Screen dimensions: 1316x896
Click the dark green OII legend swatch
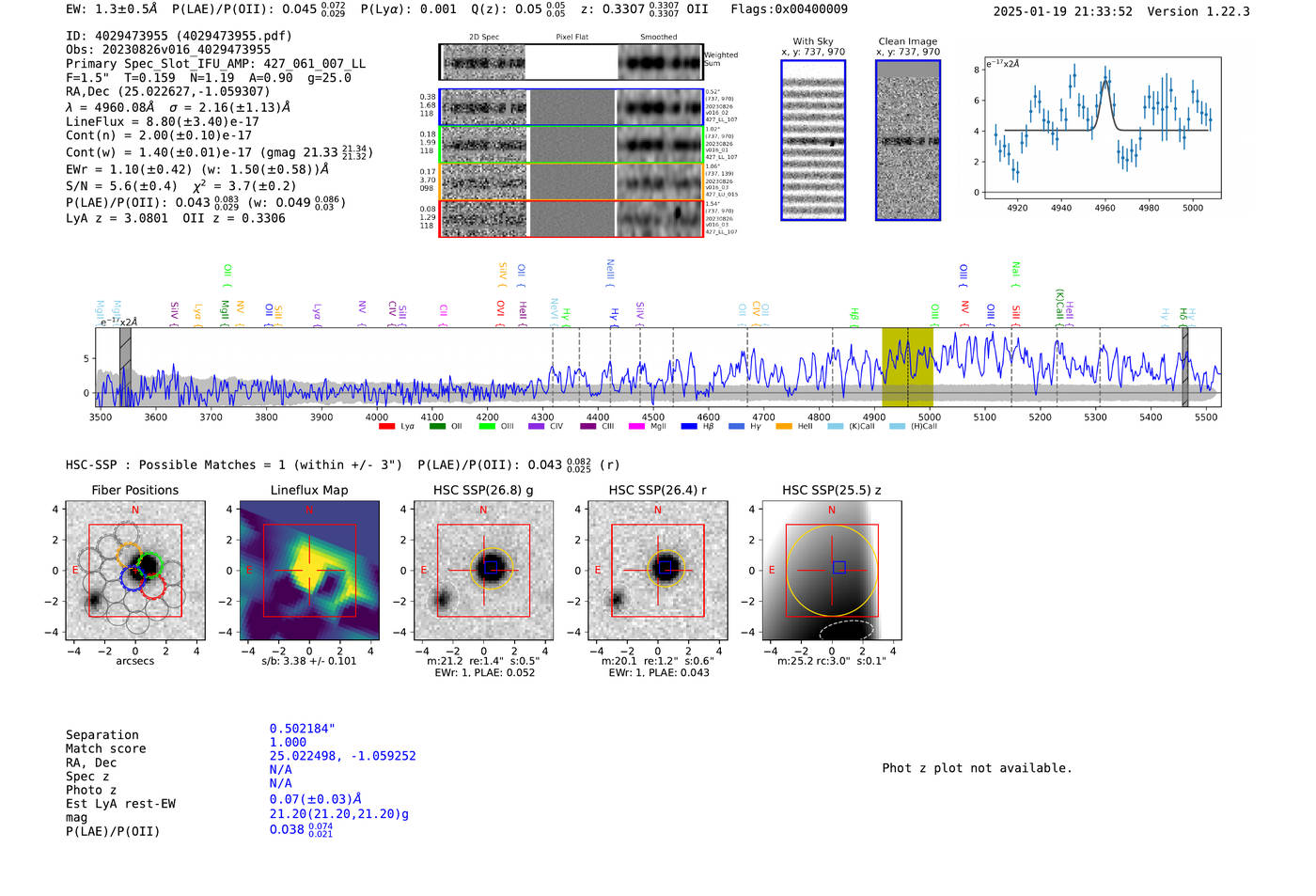[x=437, y=427]
